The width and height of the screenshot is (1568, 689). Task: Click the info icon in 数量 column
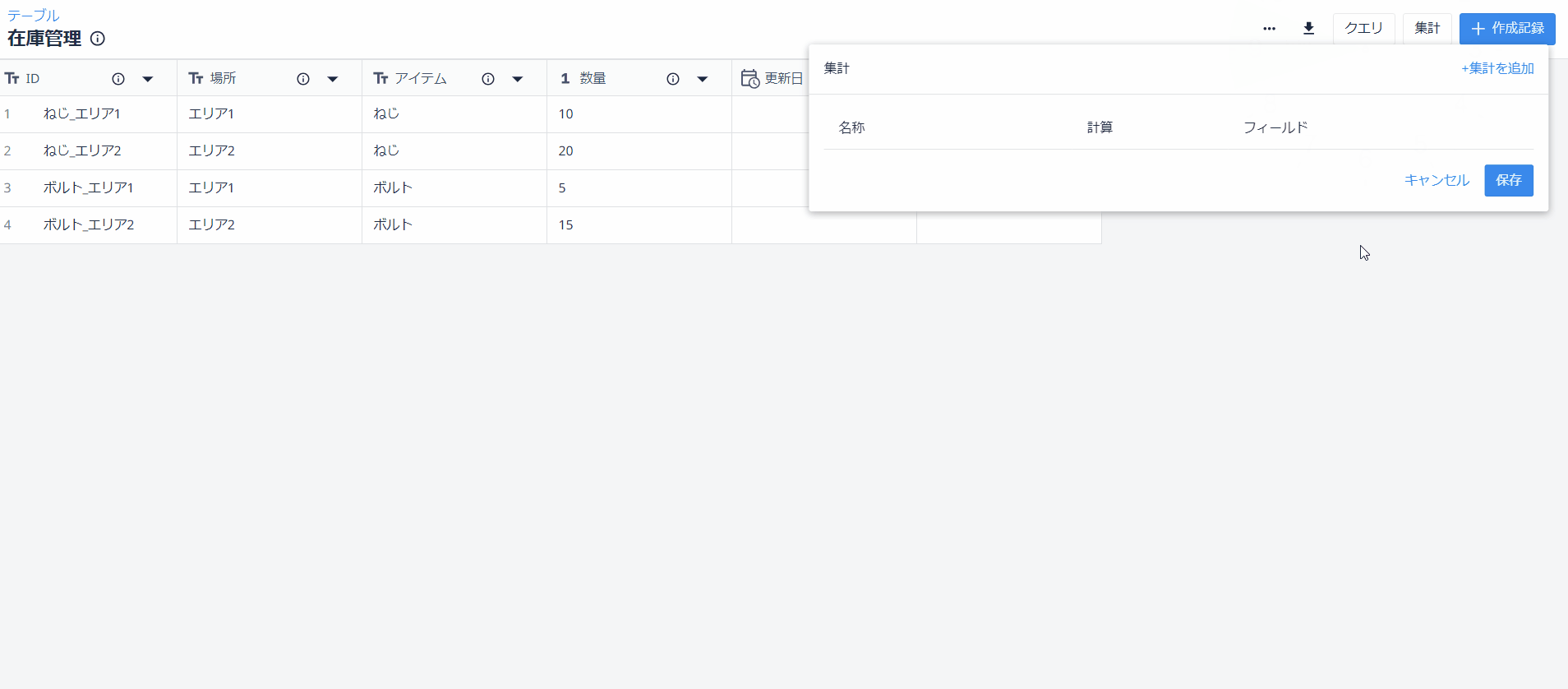(673, 79)
